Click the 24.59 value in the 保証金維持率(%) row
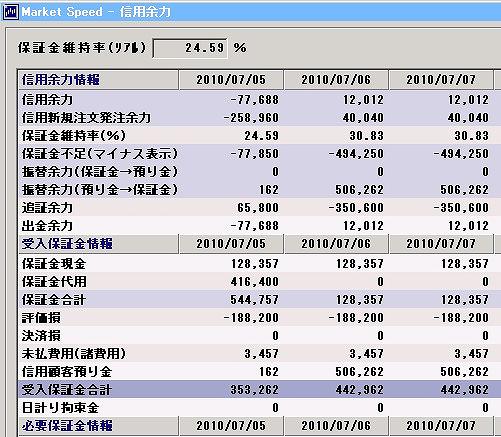 [x=261, y=136]
